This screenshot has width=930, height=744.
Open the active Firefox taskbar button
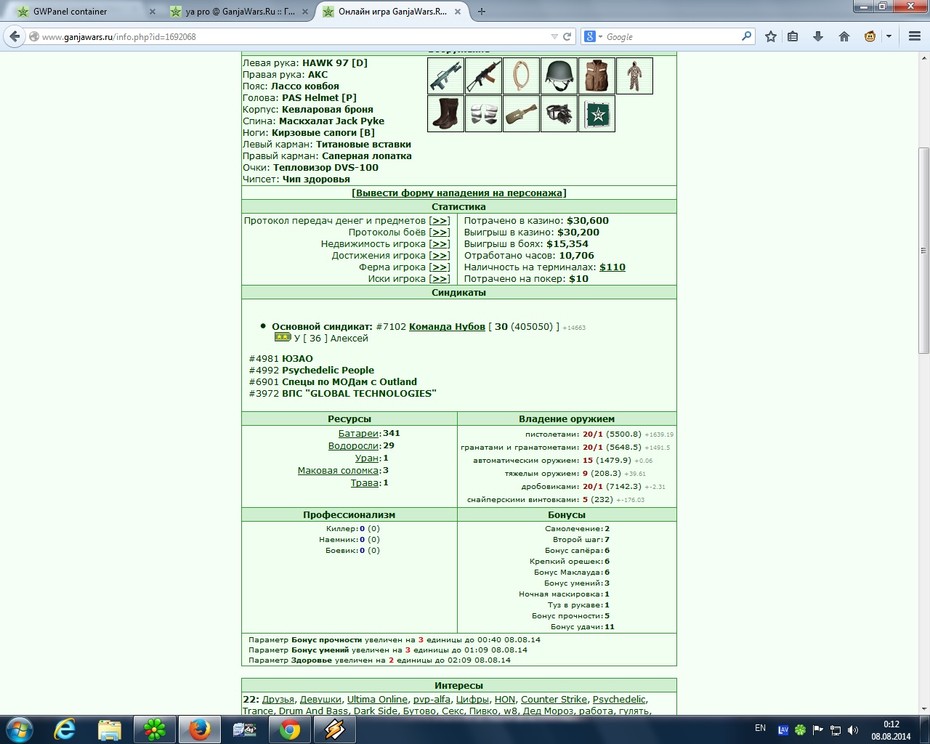coord(199,729)
